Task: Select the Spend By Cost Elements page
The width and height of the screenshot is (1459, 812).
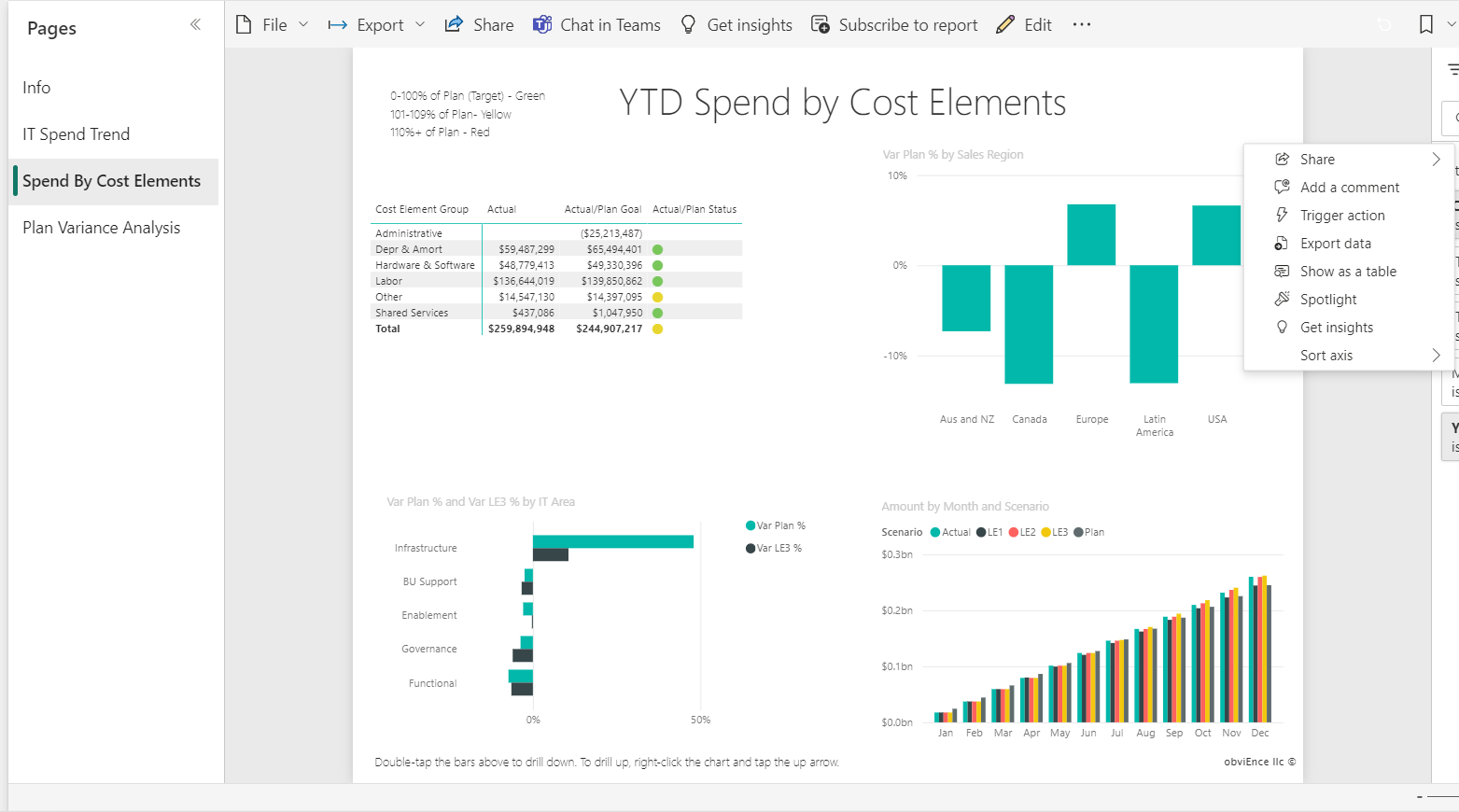Action: [114, 181]
